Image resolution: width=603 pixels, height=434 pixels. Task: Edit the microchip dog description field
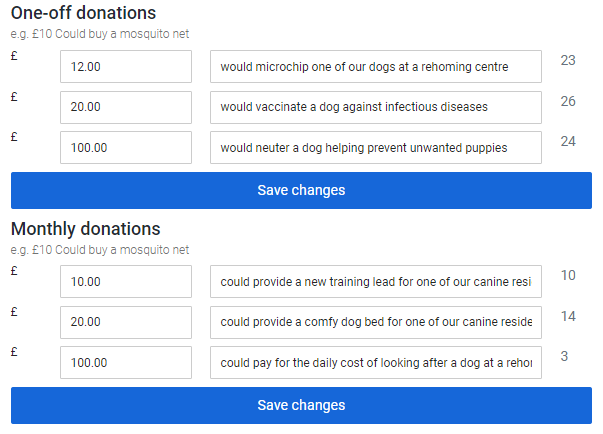click(375, 67)
